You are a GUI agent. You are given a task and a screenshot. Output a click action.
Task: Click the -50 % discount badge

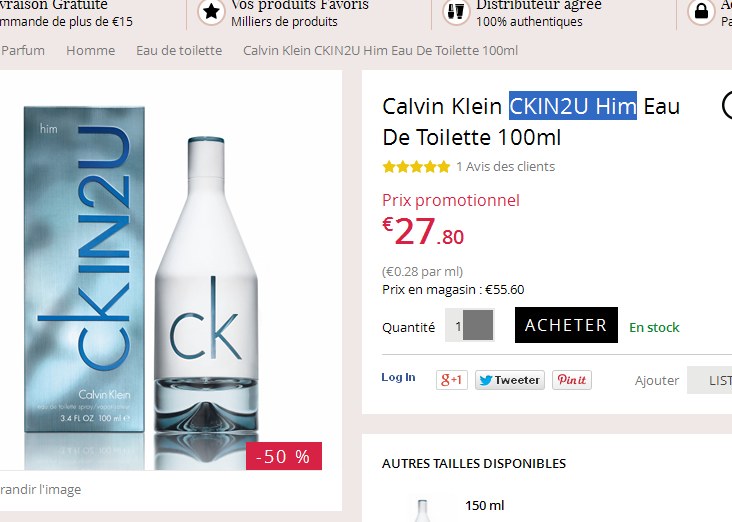click(x=283, y=456)
